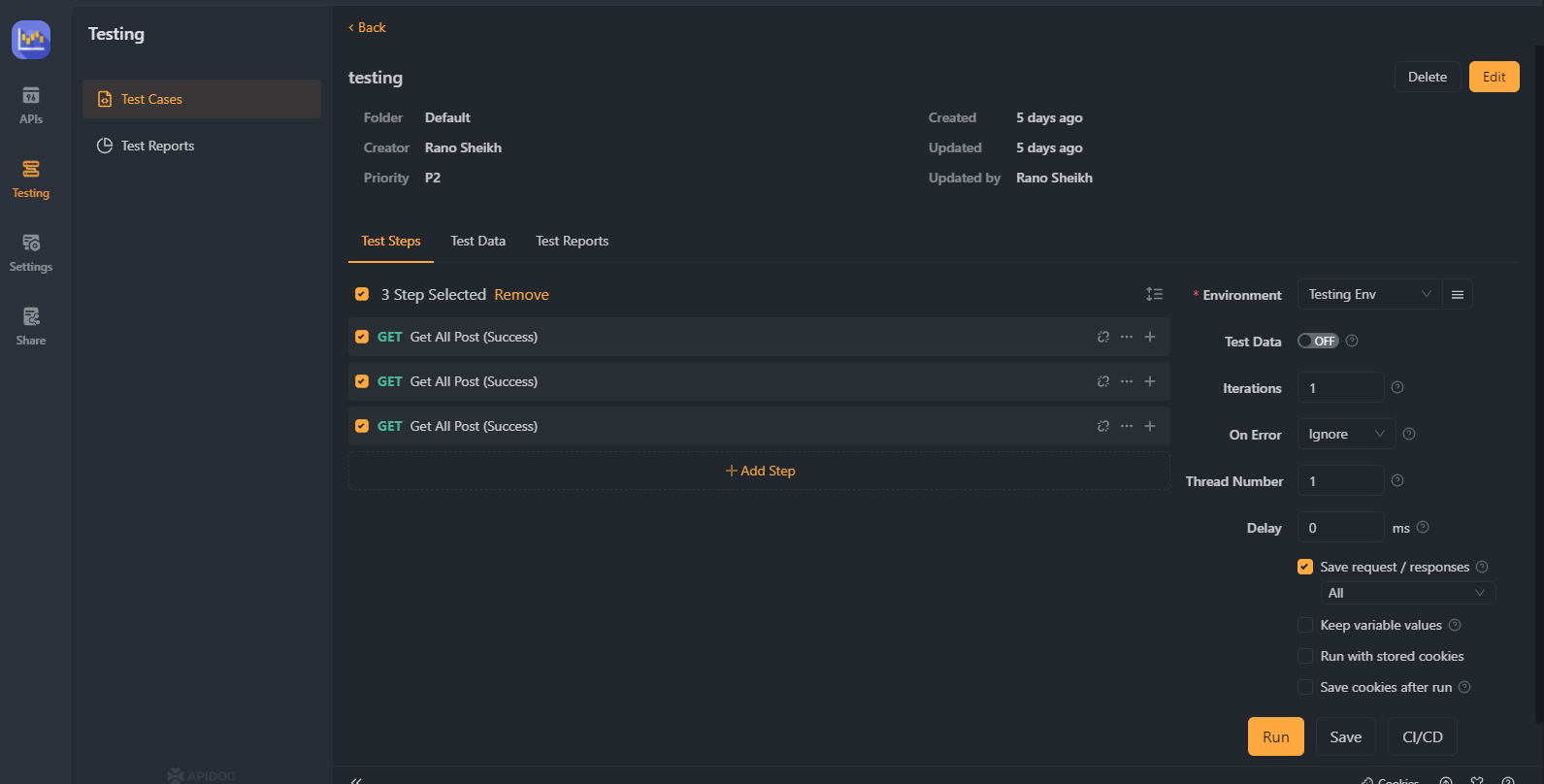
Task: Switch to the Test Data tab
Action: pyautogui.click(x=477, y=241)
